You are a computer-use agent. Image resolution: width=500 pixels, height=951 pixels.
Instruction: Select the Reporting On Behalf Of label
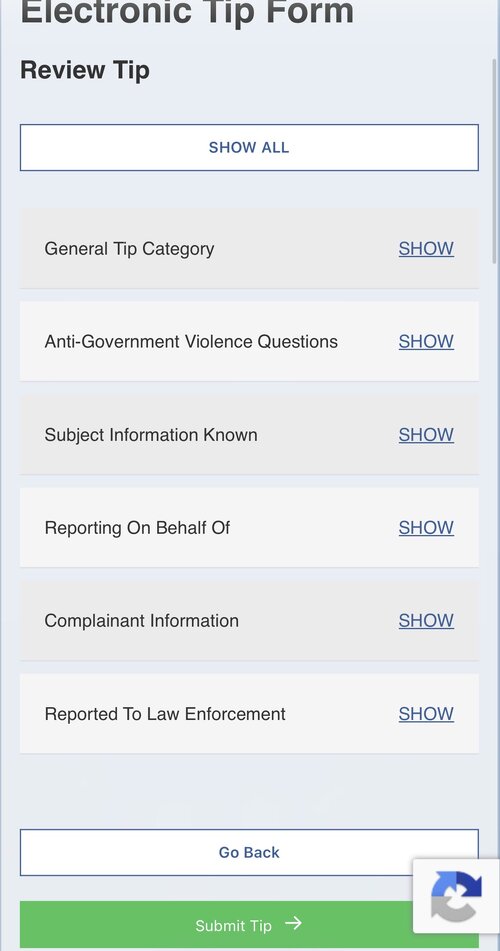click(137, 528)
